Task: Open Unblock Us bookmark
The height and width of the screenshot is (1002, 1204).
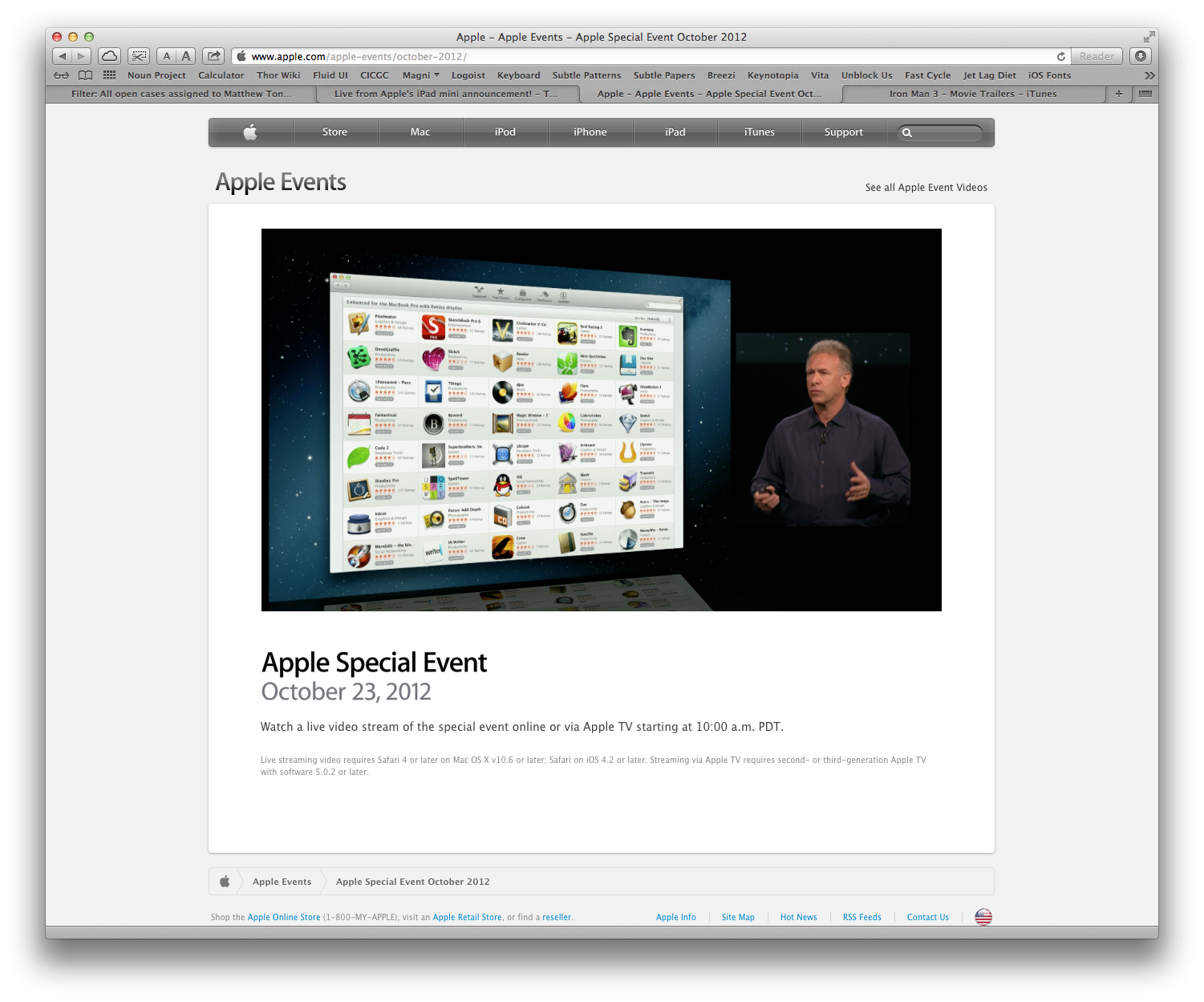Action: point(867,75)
